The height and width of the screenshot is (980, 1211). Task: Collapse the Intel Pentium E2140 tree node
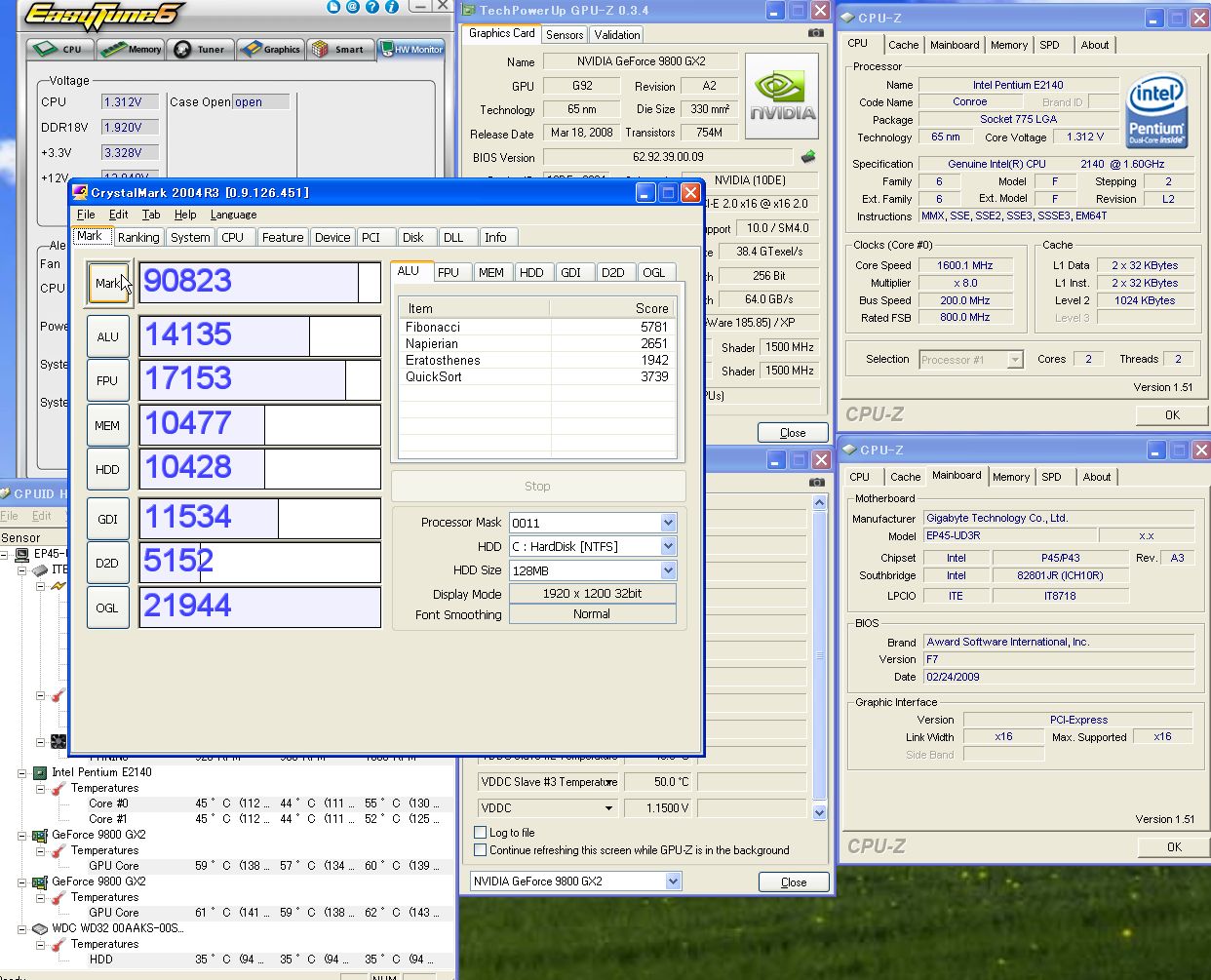(x=21, y=772)
